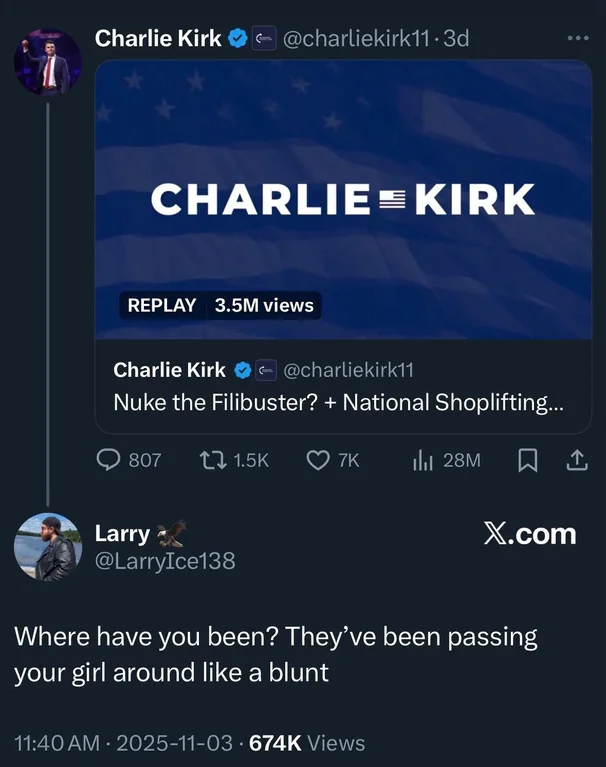Click the Larry display name
Viewport: 606px width, 767px height.
[122, 534]
